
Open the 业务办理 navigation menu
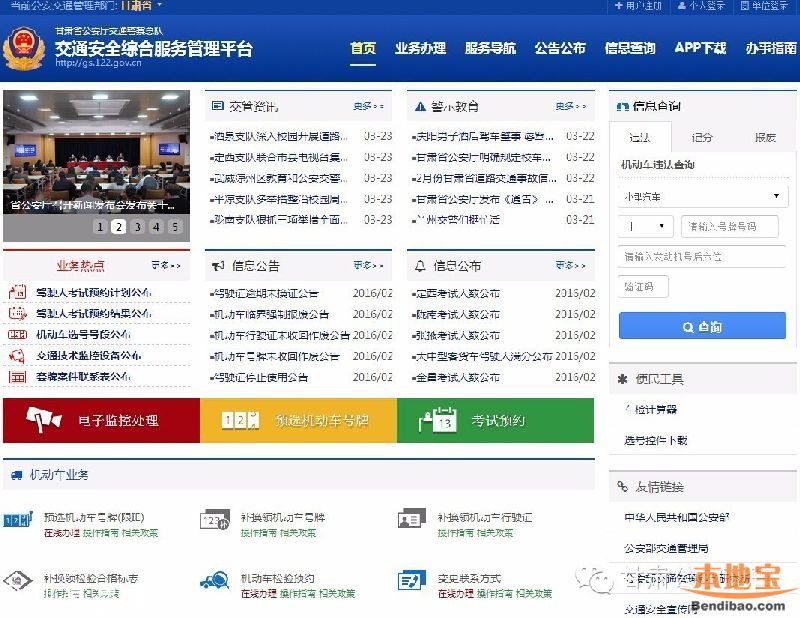[420, 48]
